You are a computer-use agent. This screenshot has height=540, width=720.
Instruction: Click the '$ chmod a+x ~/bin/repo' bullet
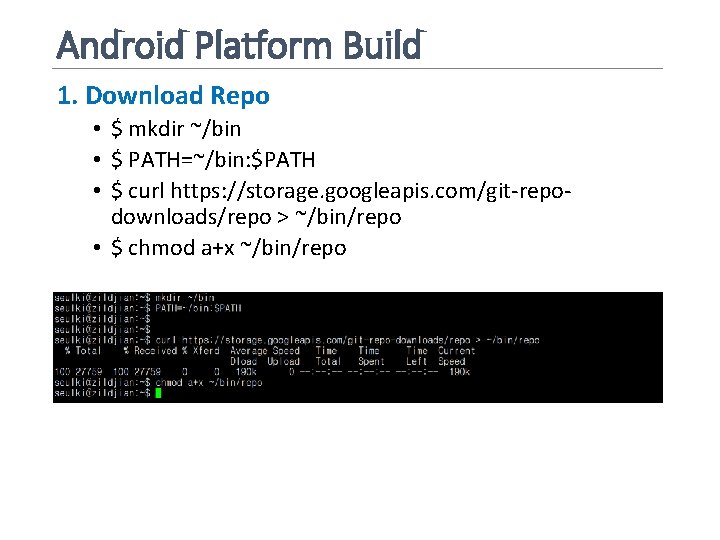pyautogui.click(x=228, y=248)
